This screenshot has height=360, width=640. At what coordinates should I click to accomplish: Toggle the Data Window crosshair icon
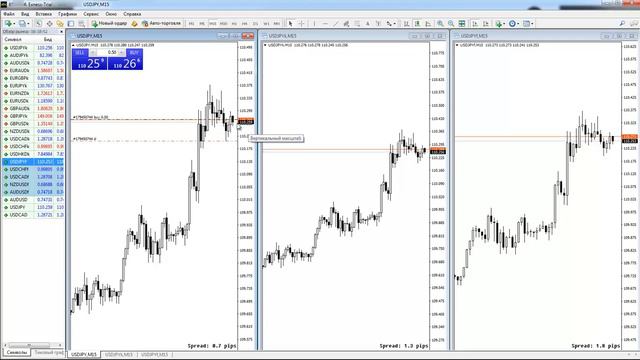(49, 24)
